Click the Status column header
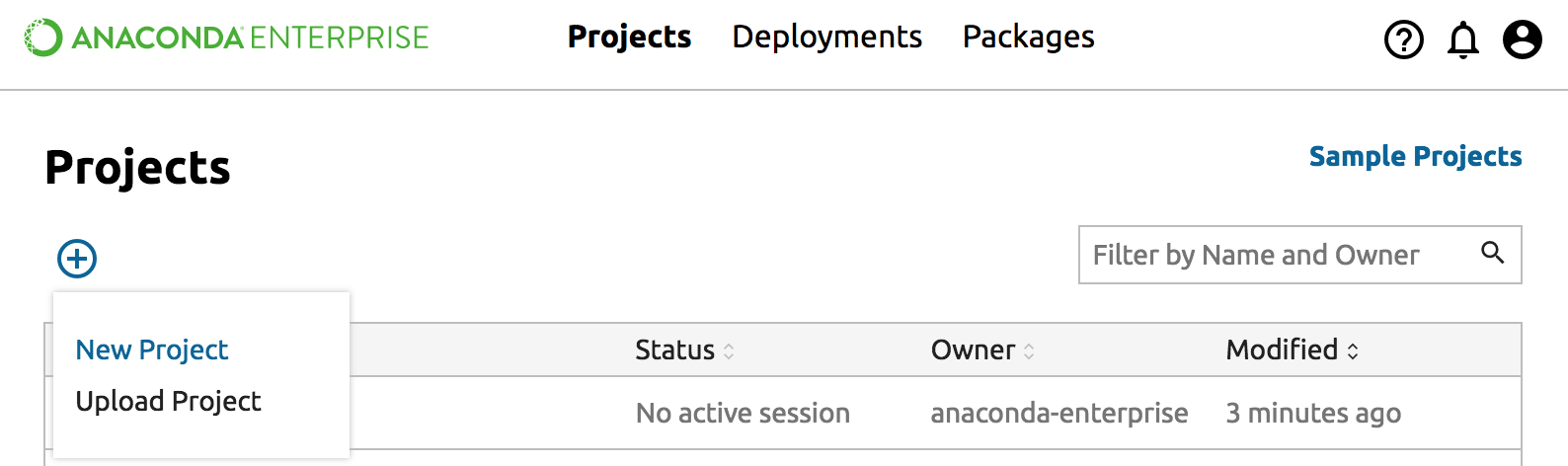The height and width of the screenshot is (466, 1568). tap(674, 349)
